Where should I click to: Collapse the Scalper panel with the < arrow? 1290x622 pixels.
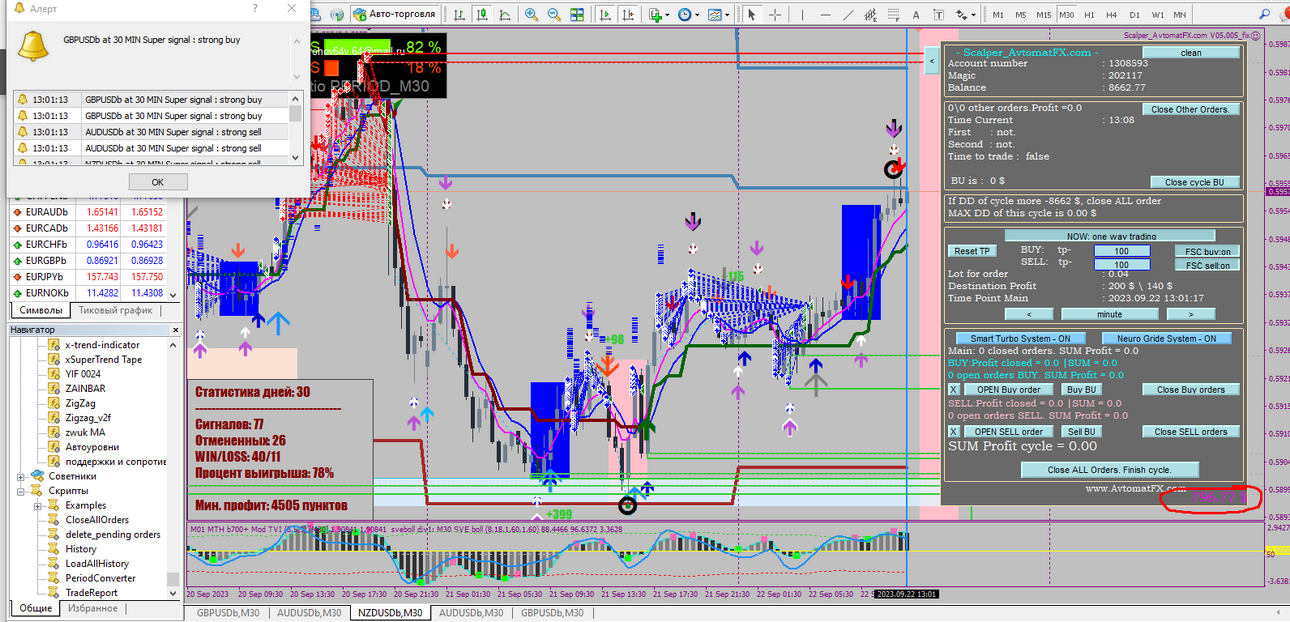tap(931, 62)
